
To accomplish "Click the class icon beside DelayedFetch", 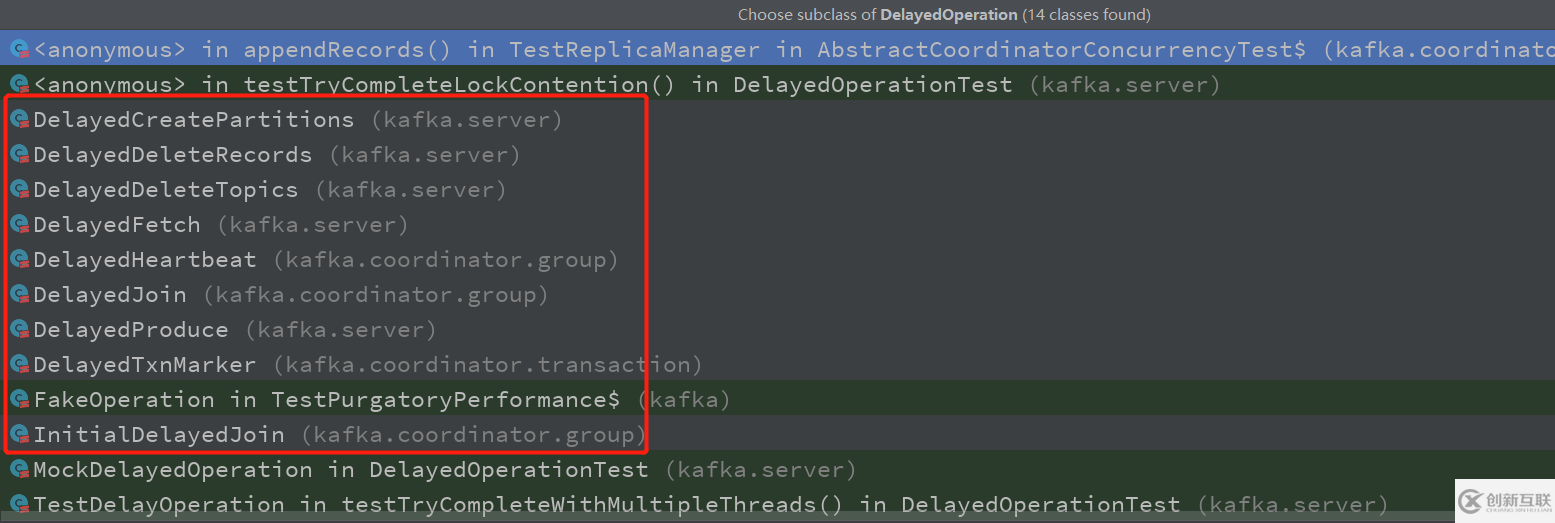I will click(20, 224).
